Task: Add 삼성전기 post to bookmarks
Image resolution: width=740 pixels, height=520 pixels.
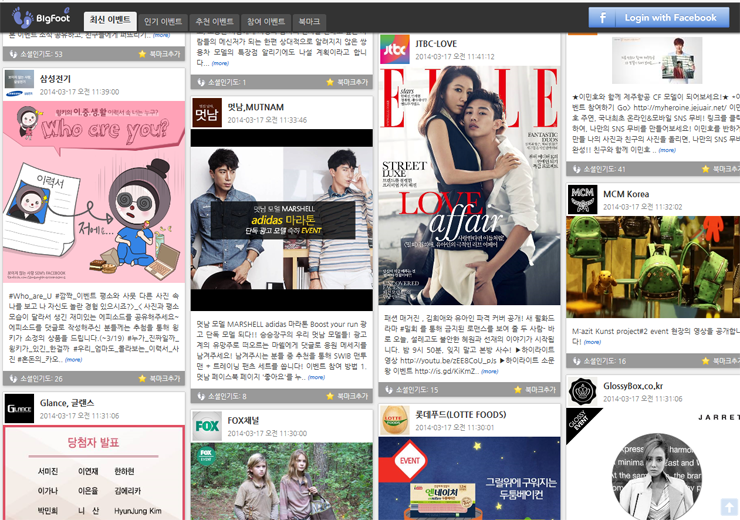Action: tap(160, 378)
